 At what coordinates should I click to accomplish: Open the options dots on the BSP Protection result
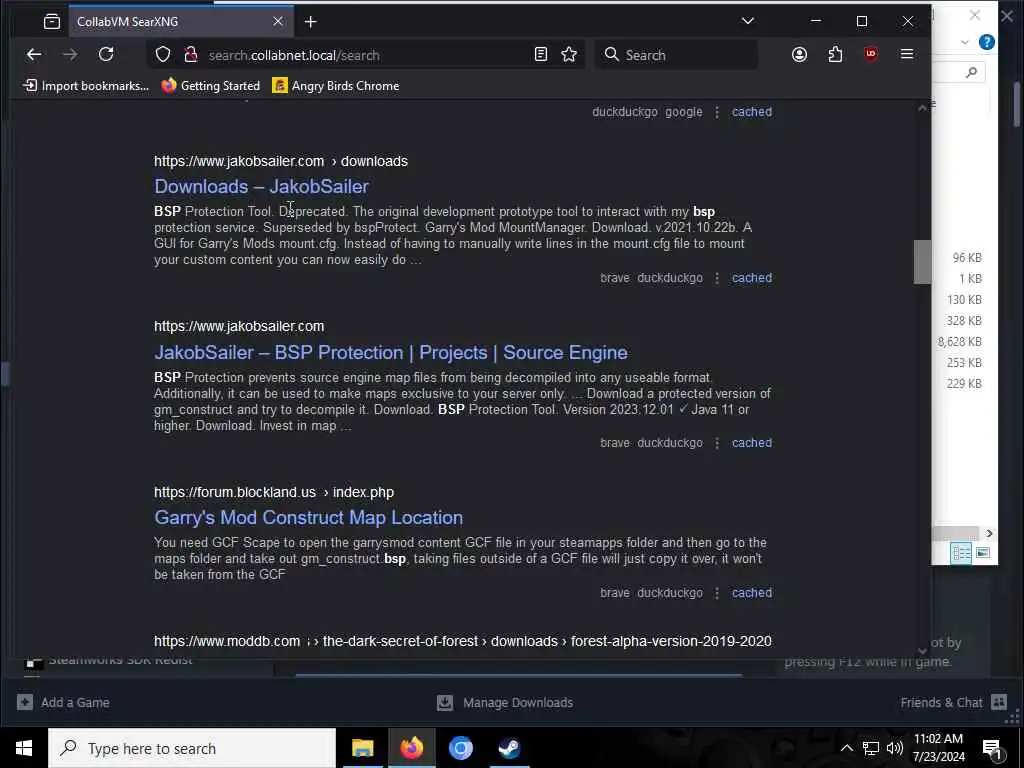(x=717, y=443)
